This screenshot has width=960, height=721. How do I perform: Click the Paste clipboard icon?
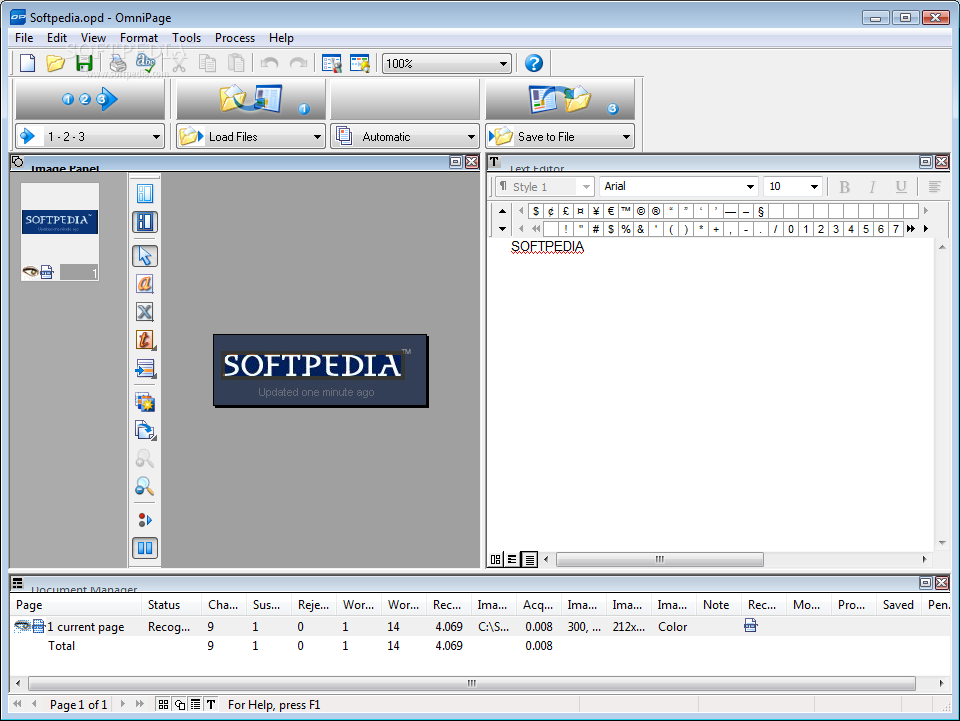(x=236, y=63)
